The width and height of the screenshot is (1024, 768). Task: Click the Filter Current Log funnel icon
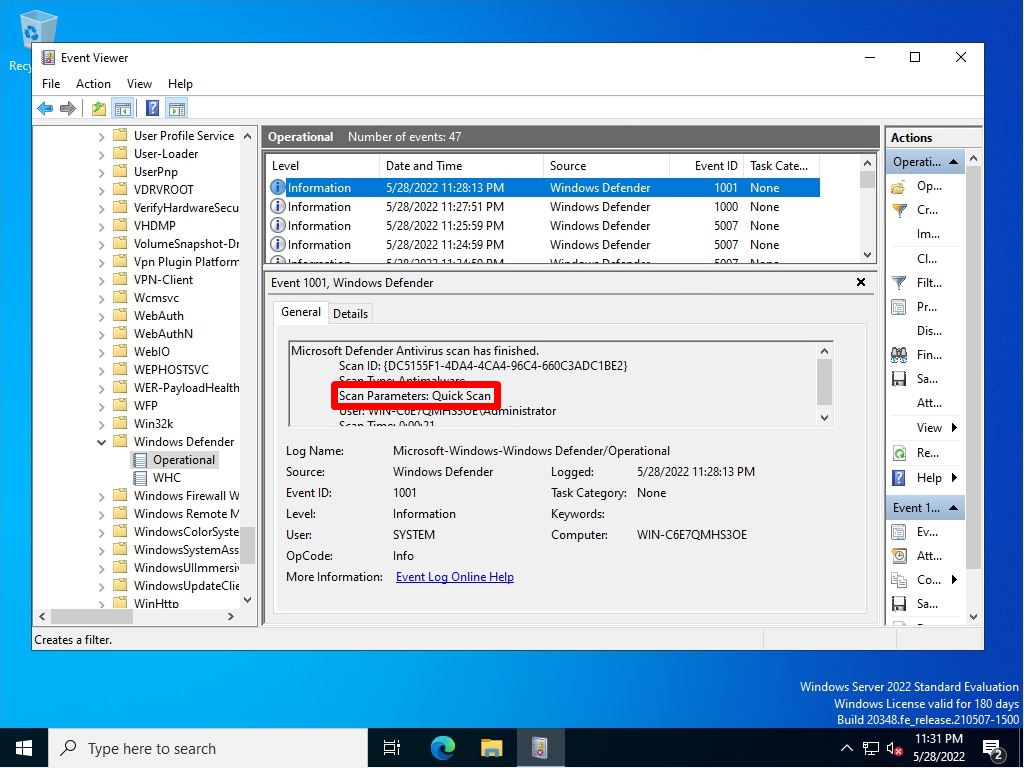pyautogui.click(x=899, y=283)
